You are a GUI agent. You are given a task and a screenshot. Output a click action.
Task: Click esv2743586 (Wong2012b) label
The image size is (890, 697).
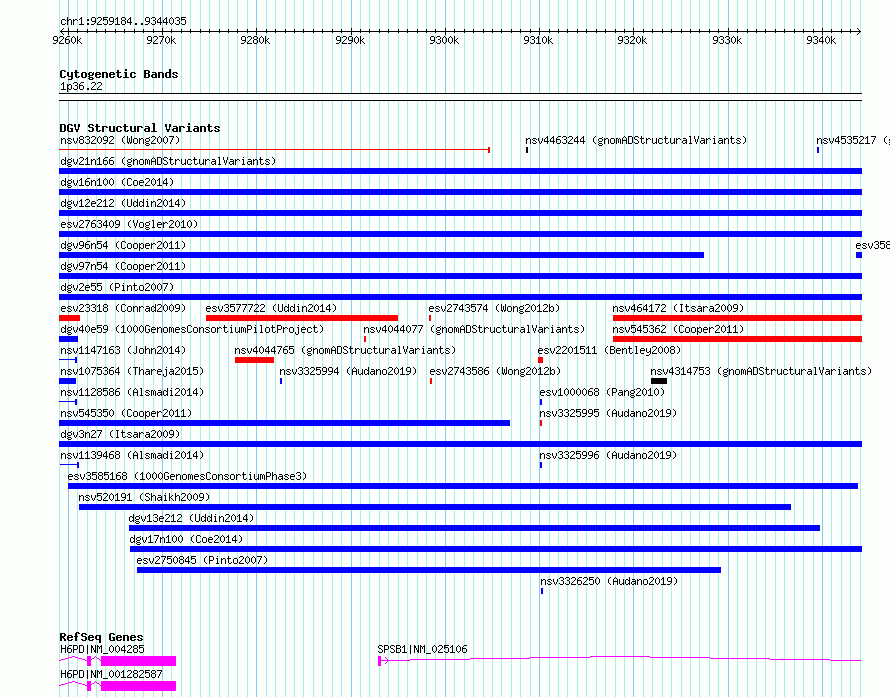pos(495,371)
